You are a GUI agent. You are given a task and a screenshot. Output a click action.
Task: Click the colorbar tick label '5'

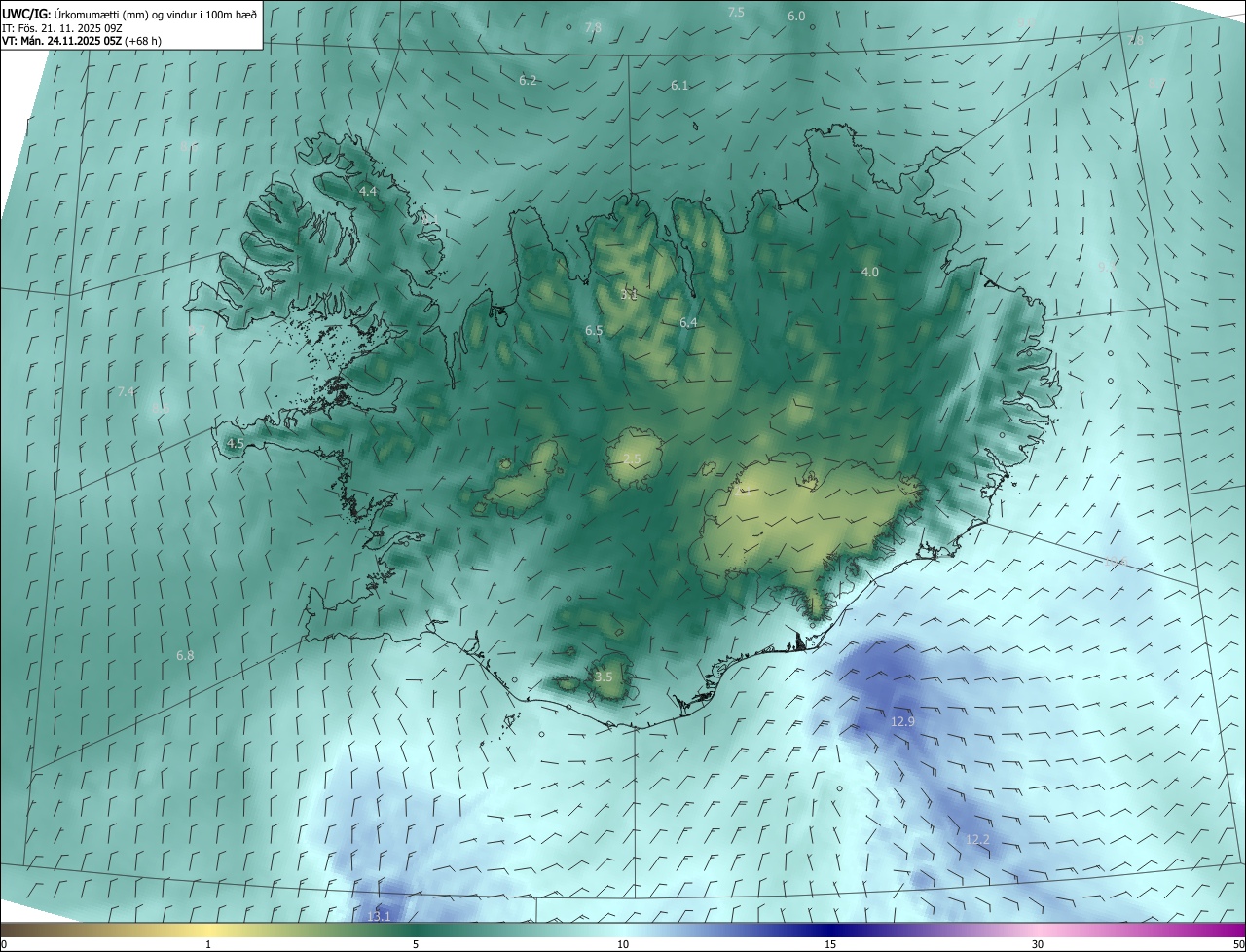tap(416, 944)
